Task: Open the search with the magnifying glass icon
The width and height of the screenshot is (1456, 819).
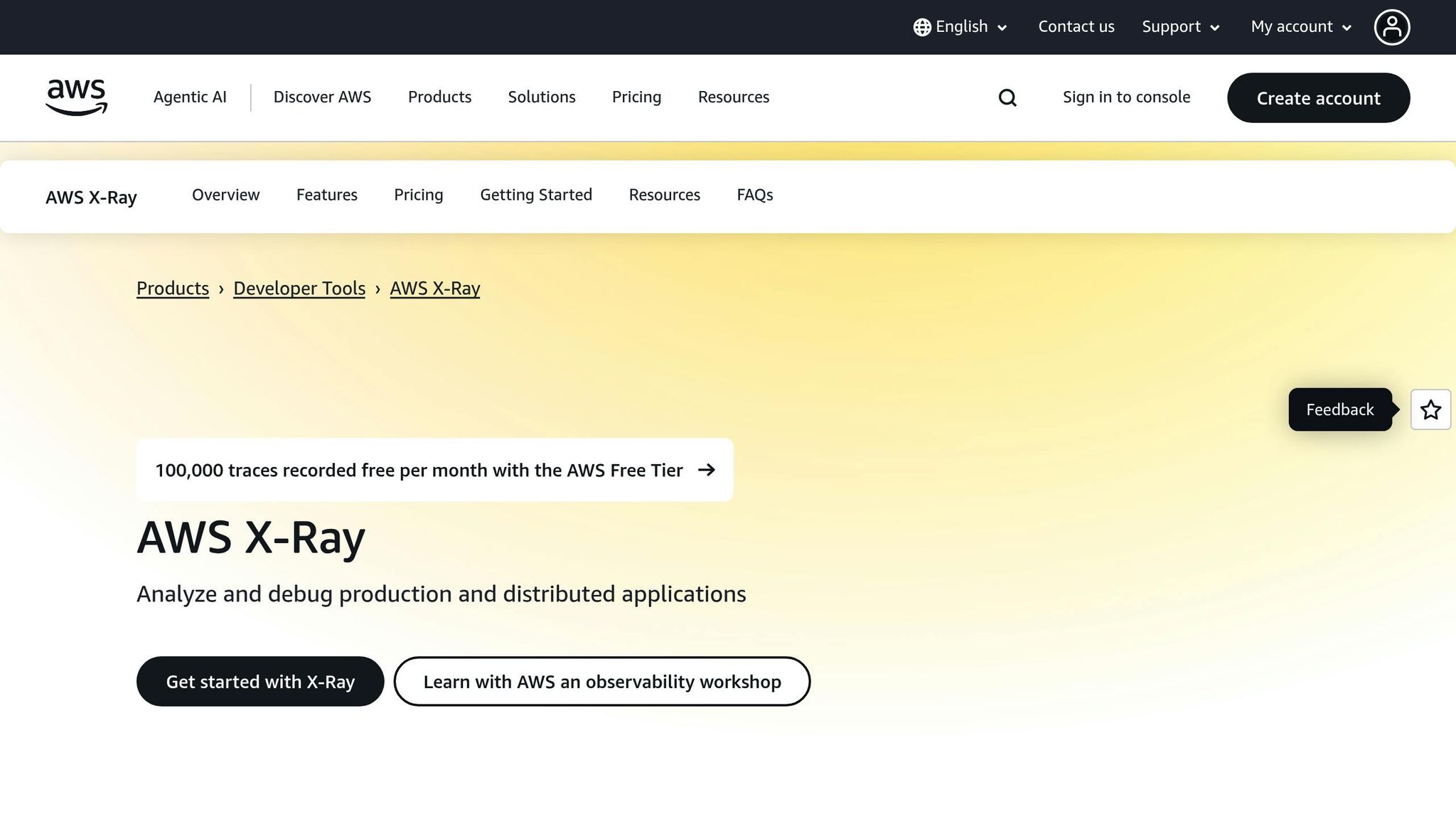Action: [1007, 97]
